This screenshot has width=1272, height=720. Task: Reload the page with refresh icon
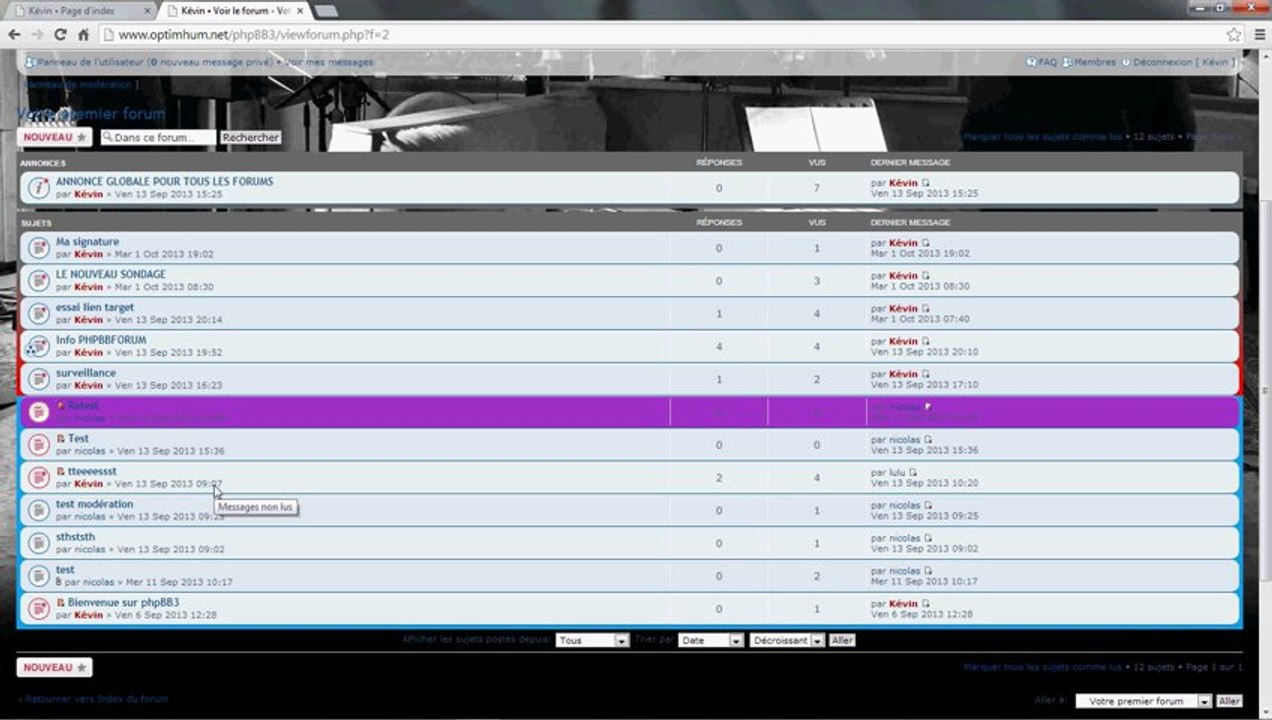[x=60, y=34]
